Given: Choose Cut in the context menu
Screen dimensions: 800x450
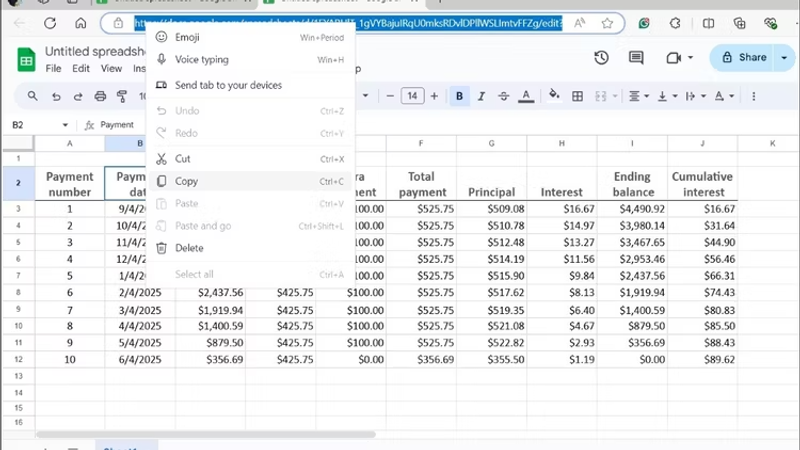Looking at the screenshot, I should (183, 159).
